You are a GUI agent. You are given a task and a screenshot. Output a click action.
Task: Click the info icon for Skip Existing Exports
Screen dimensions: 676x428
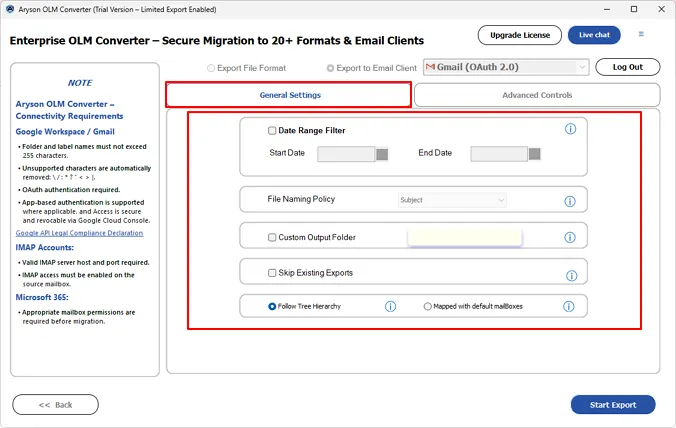tap(570, 275)
